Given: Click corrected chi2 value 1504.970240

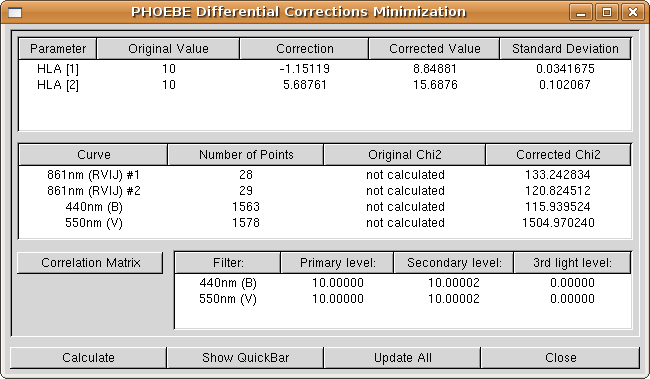Looking at the screenshot, I should point(558,223).
